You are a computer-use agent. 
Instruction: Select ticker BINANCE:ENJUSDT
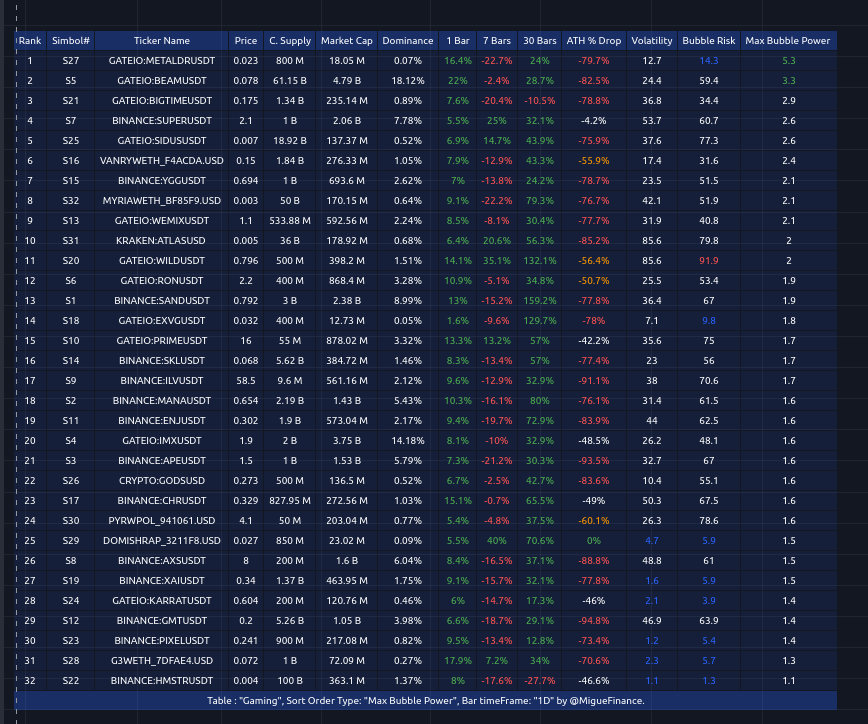(x=162, y=420)
